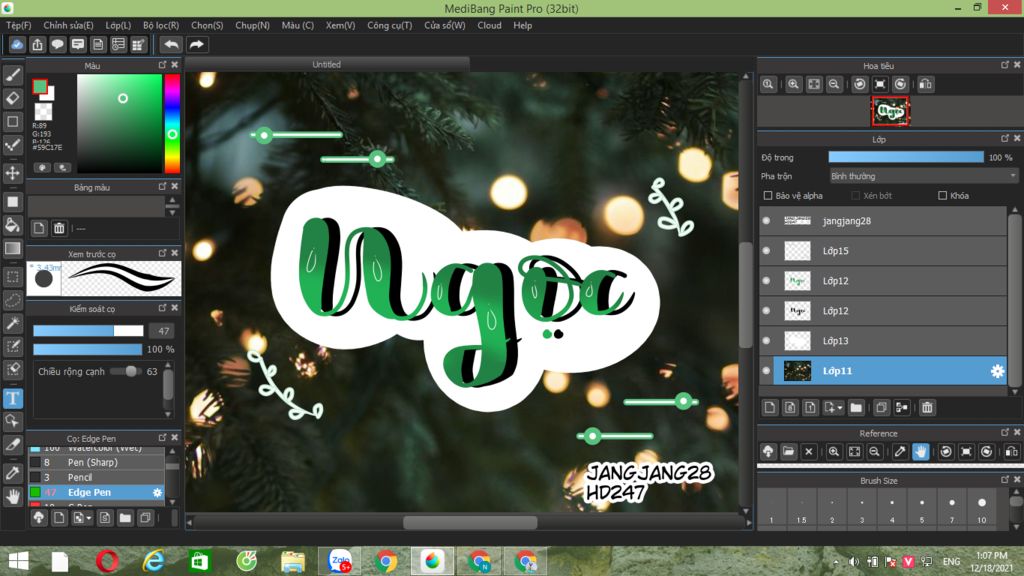Click the export/share icon in top toolbar
Viewport: 1024px width, 576px height.
pyautogui.click(x=37, y=44)
